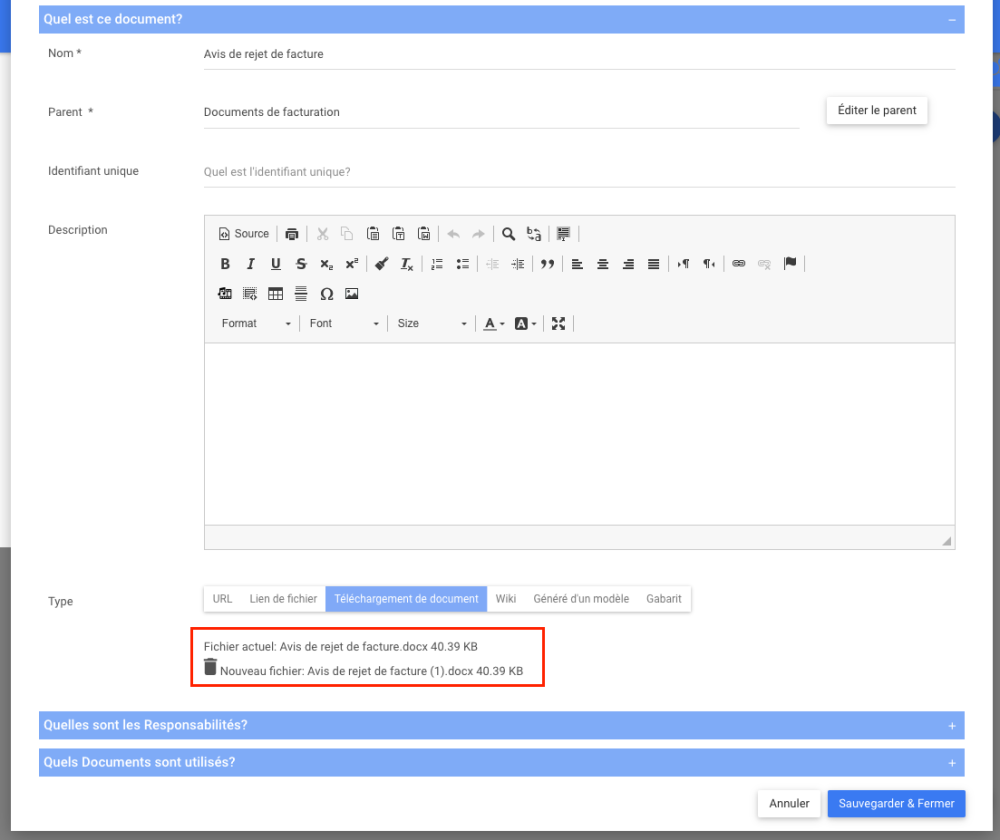The width and height of the screenshot is (1000, 840).
Task: Align text left
Action: click(577, 263)
